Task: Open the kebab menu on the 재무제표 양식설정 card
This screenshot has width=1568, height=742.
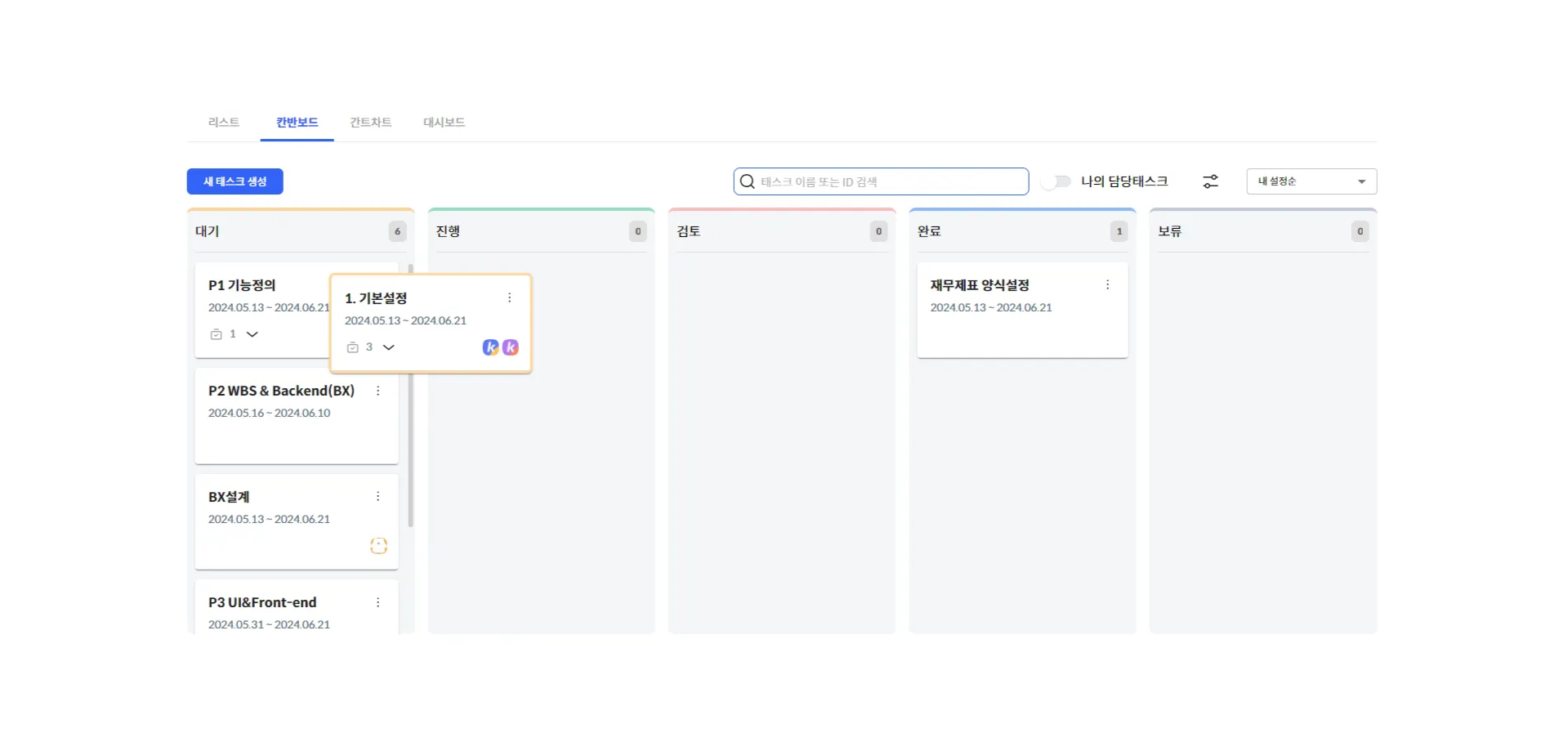Action: [1107, 284]
